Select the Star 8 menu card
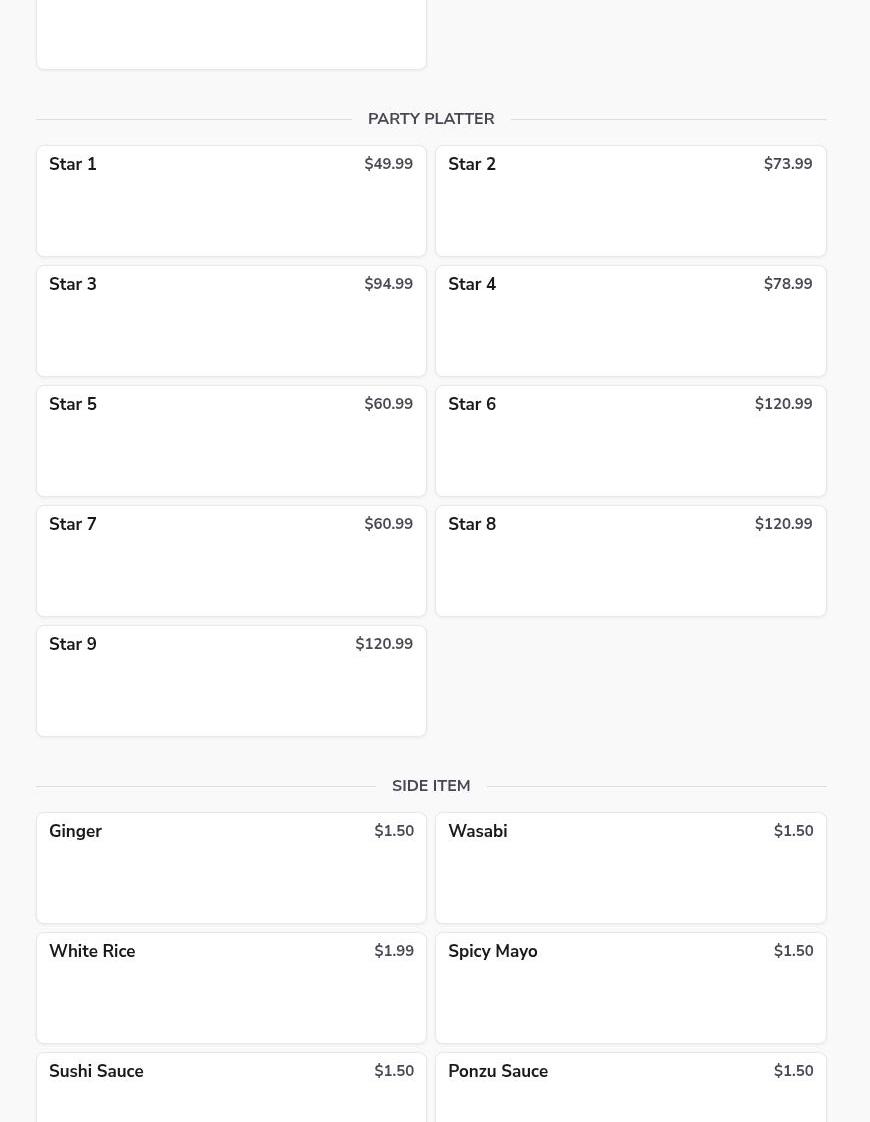The image size is (870, 1122). 630,562
